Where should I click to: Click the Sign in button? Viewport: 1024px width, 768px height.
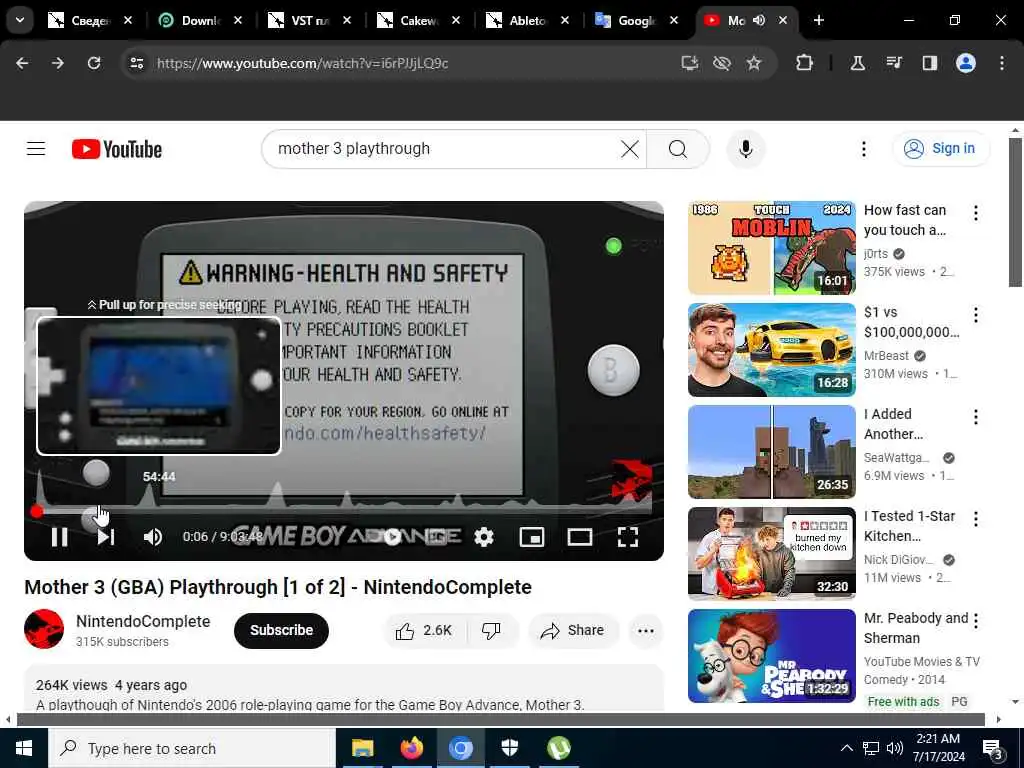(x=941, y=148)
